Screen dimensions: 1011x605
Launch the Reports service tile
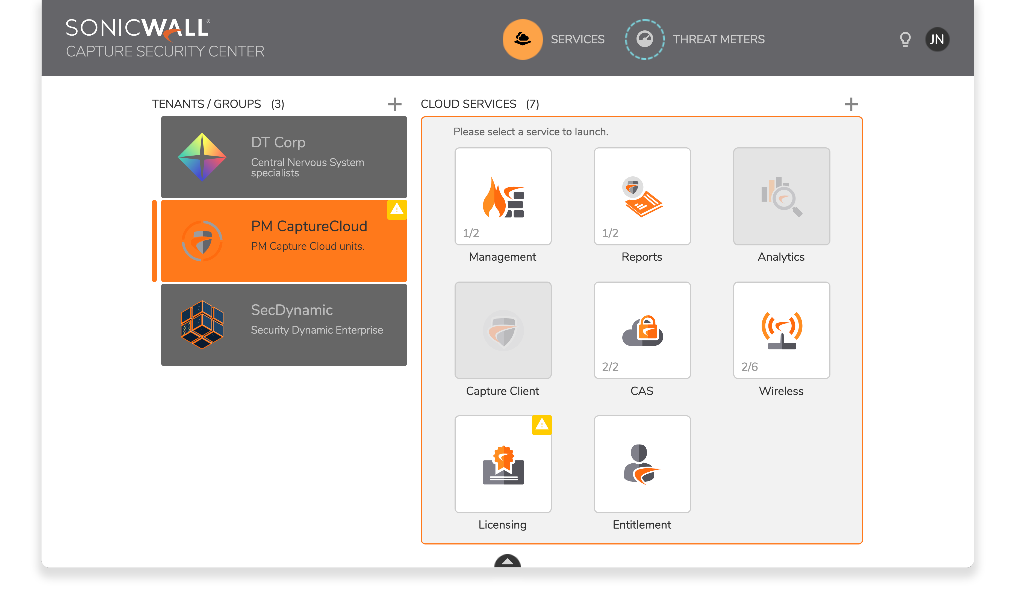click(642, 196)
